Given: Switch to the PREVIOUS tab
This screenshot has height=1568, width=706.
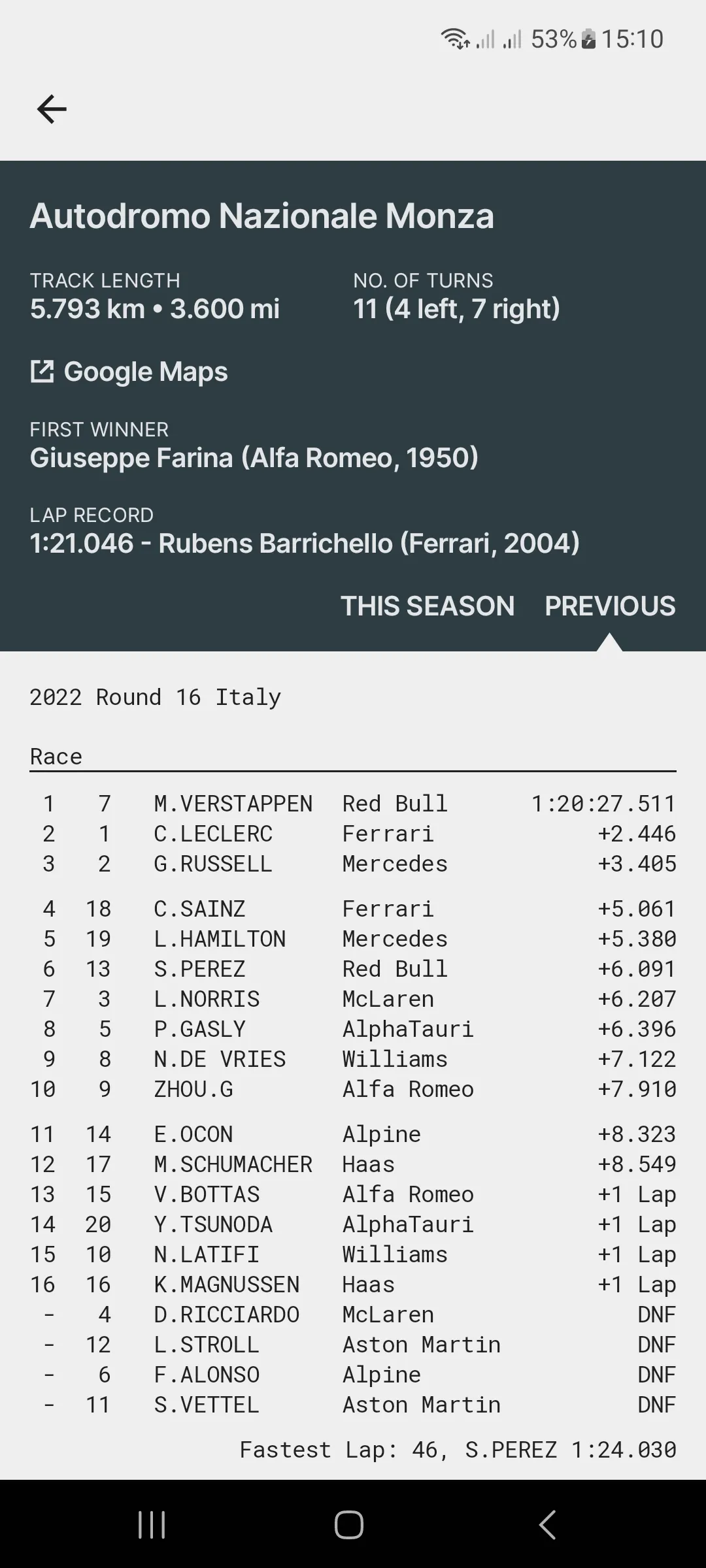Looking at the screenshot, I should pyautogui.click(x=610, y=606).
